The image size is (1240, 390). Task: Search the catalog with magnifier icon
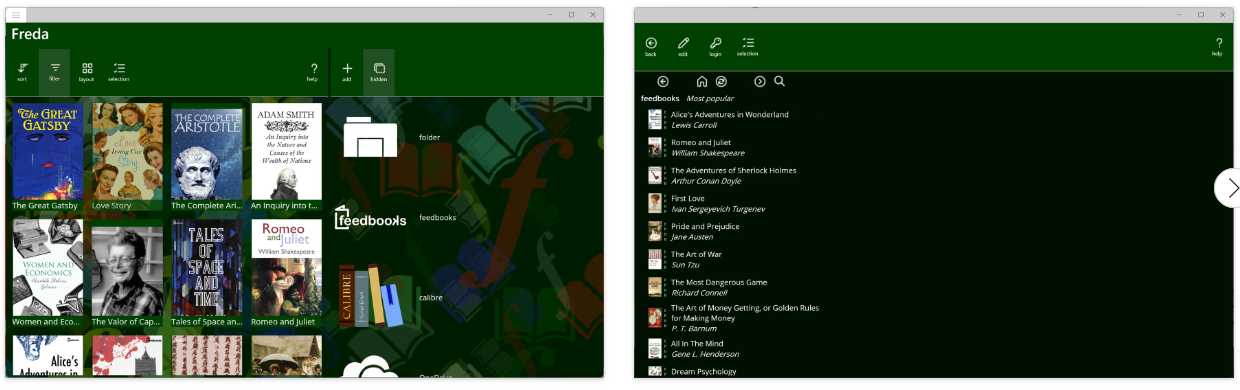pos(780,81)
